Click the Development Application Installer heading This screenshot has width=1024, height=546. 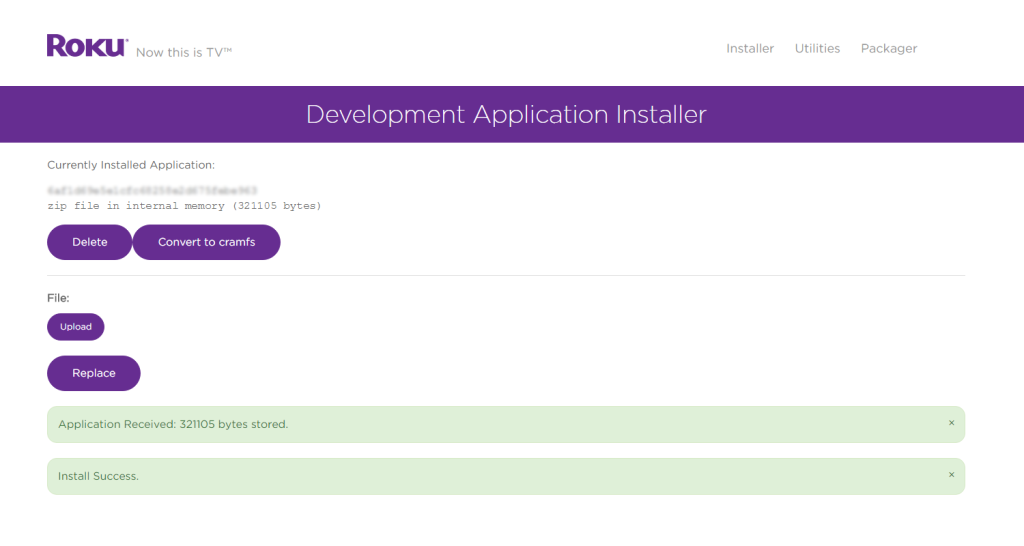coord(506,114)
